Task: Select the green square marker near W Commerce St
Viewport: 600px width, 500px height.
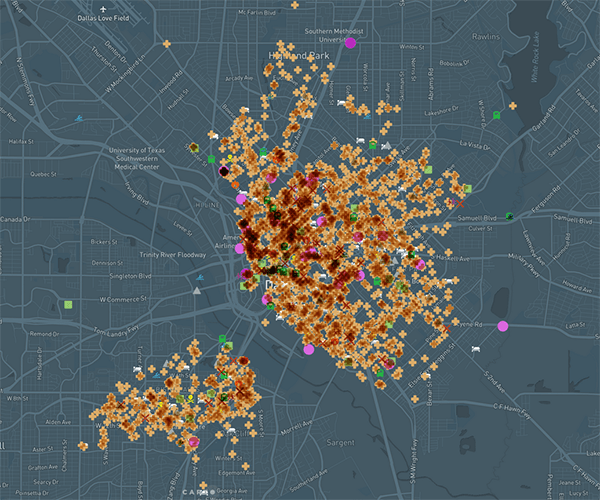Action: point(68,305)
